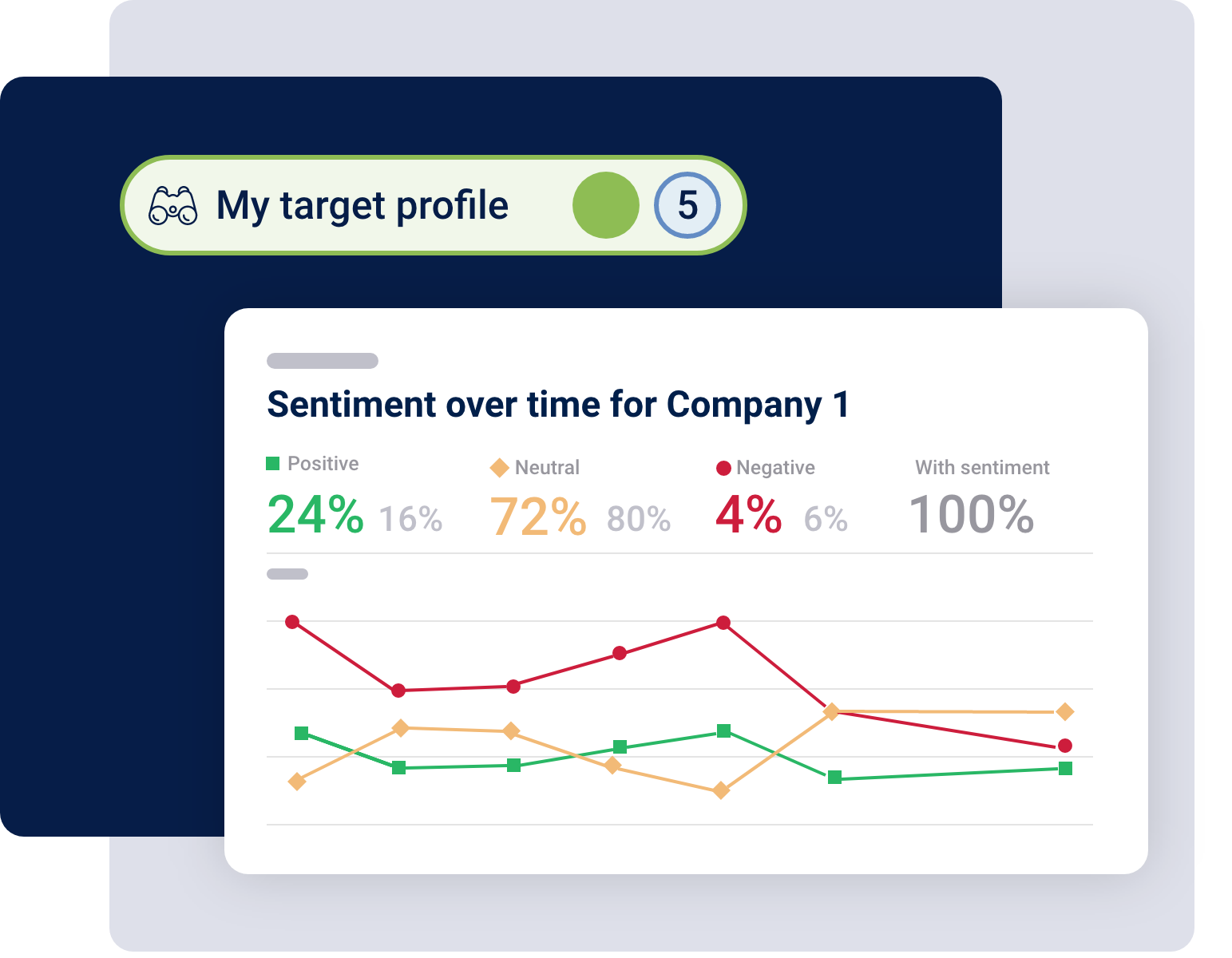This screenshot has height=958, width=1232.
Task: Click the orange Neutral legend diamond
Action: (500, 468)
